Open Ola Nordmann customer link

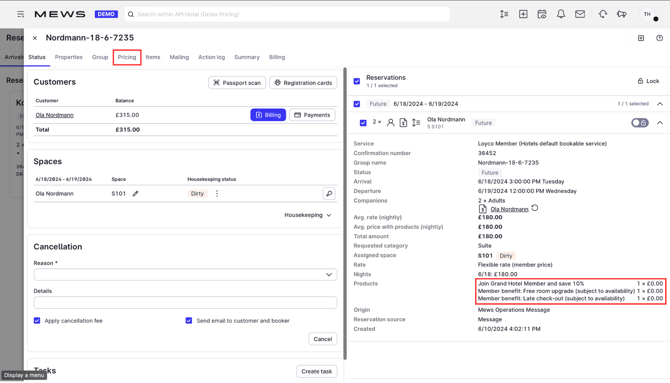(x=55, y=115)
